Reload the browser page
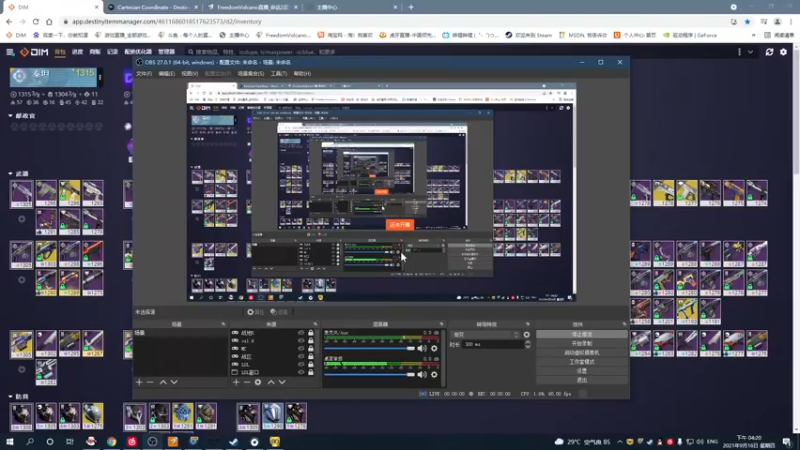 click(x=36, y=21)
